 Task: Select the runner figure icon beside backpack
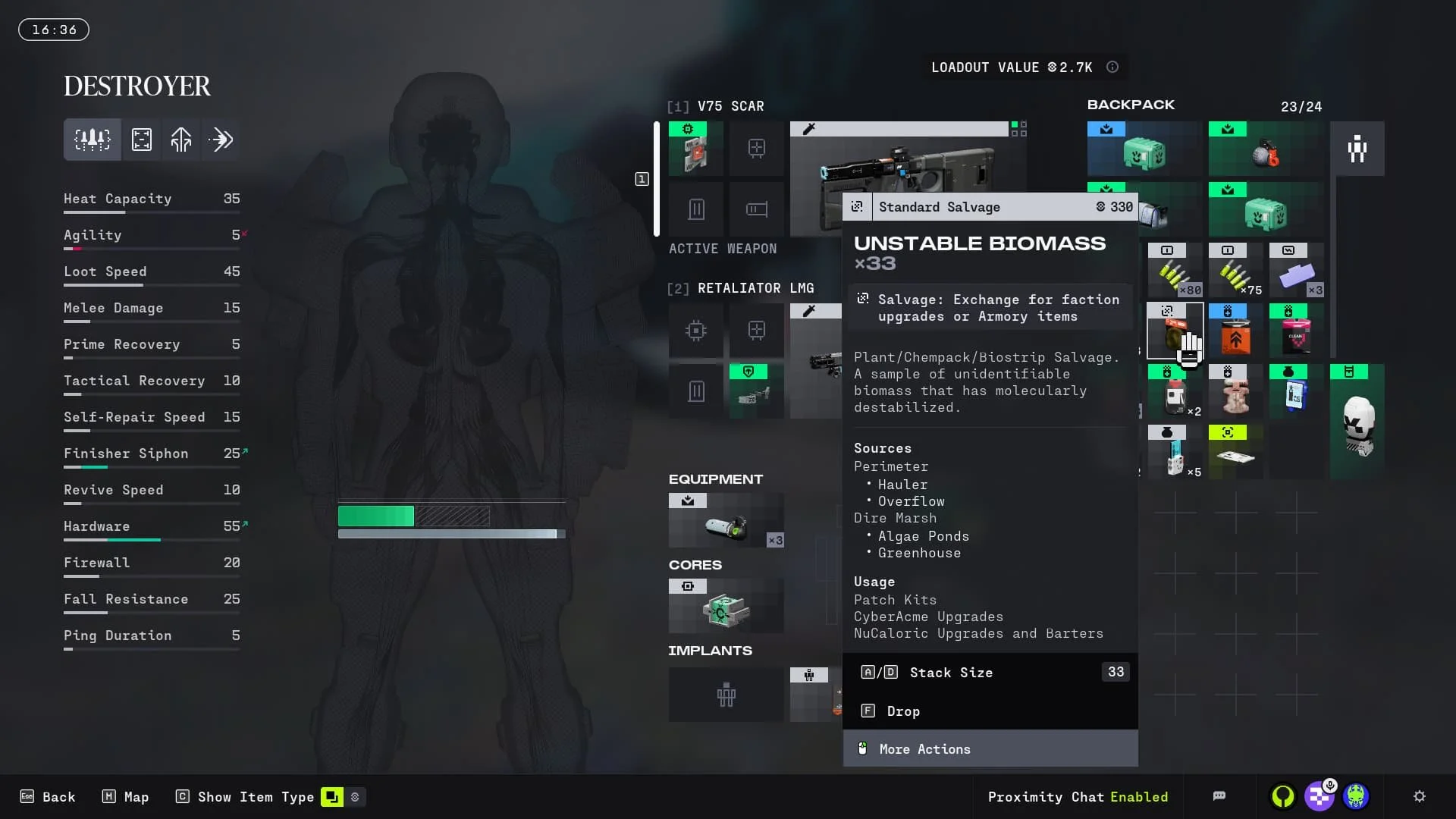coord(1357,149)
